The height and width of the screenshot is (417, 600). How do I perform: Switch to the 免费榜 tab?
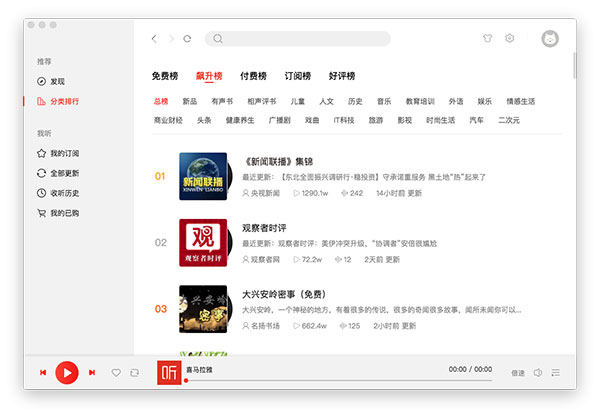click(165, 76)
